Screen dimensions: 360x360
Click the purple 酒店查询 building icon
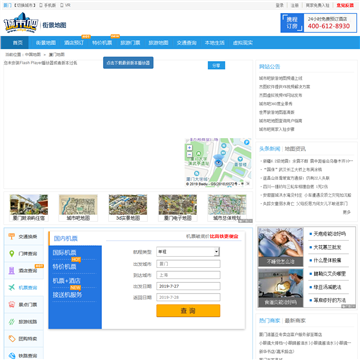click(12, 270)
